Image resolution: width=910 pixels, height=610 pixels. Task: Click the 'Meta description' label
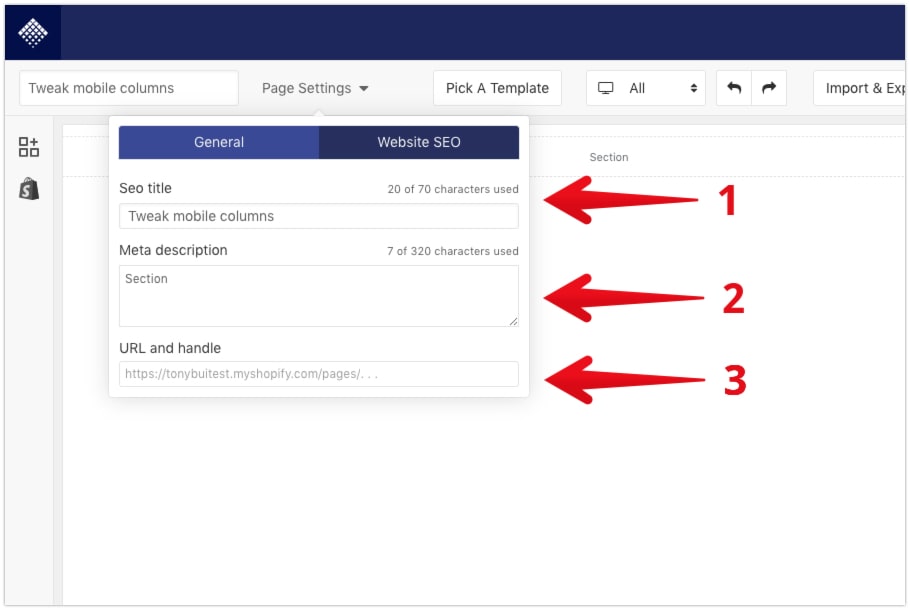point(173,250)
